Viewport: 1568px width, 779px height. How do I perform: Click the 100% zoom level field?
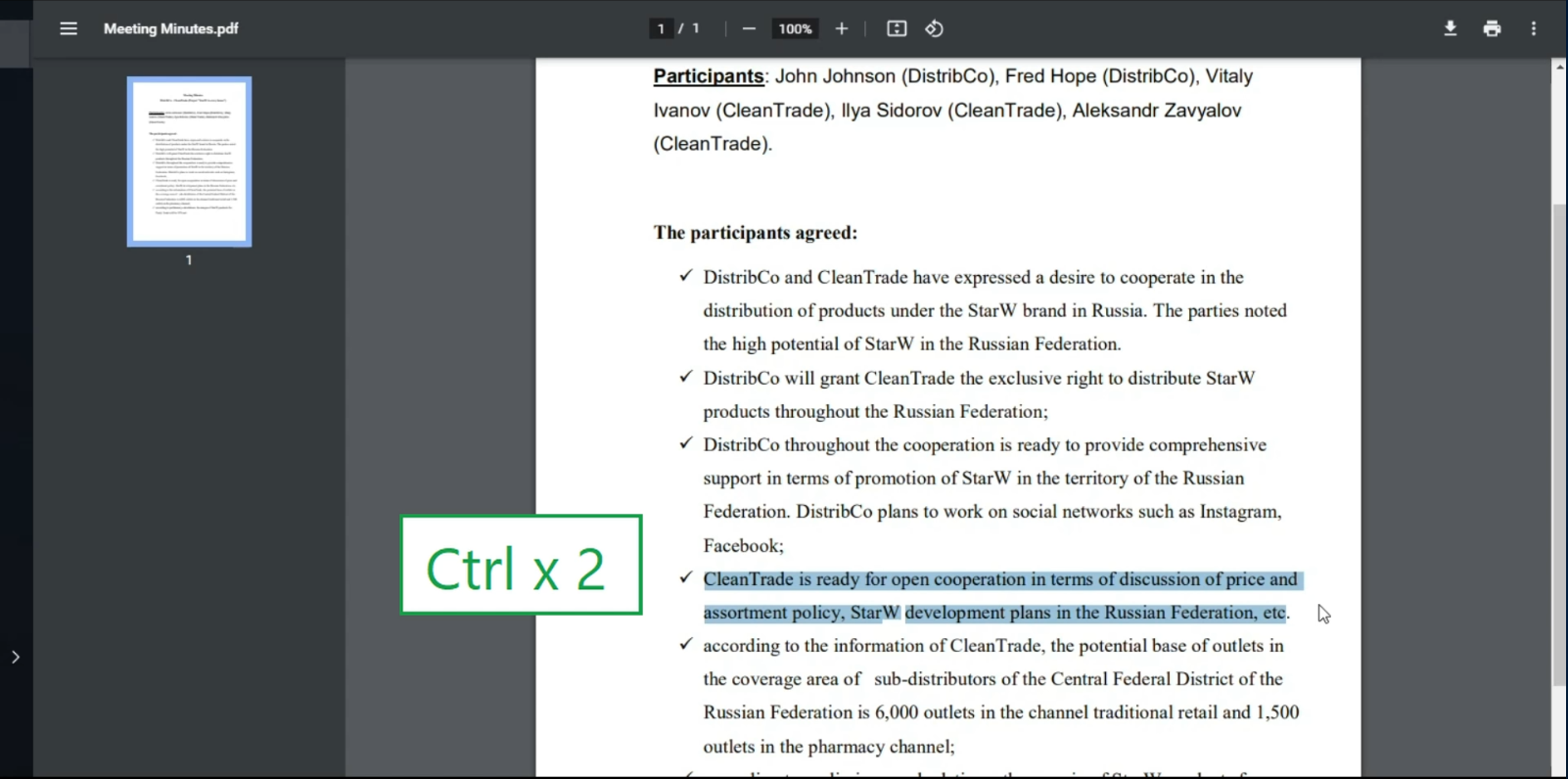pyautogui.click(x=795, y=28)
